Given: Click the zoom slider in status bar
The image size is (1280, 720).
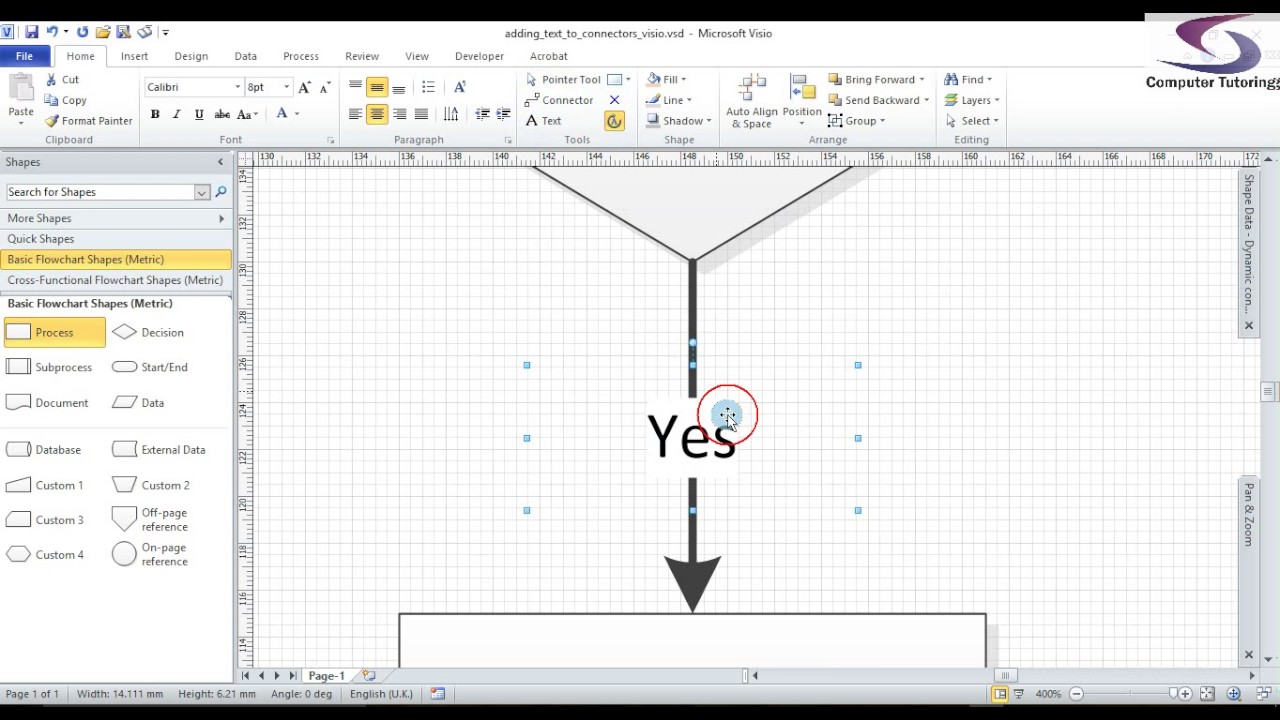Looking at the screenshot, I should pos(1129,694).
